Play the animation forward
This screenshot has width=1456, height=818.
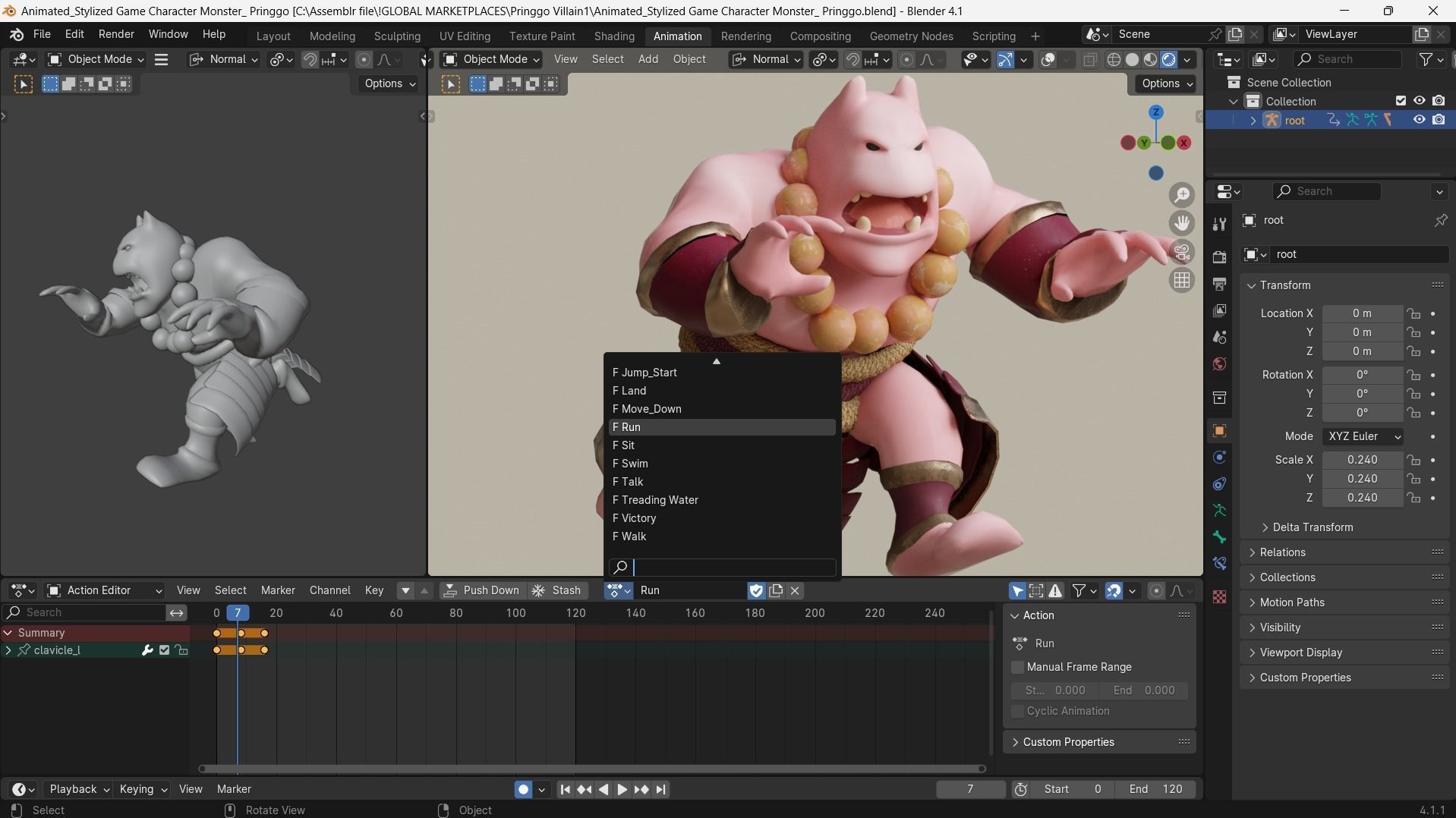[622, 789]
